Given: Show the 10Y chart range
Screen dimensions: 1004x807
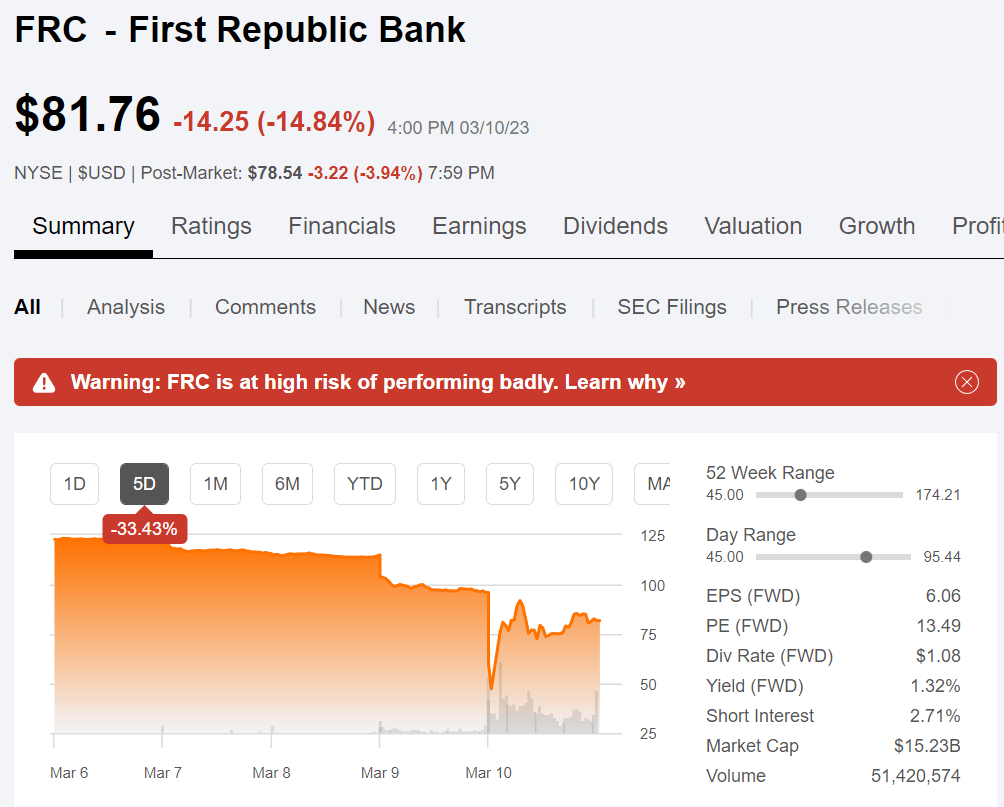Looking at the screenshot, I should pos(584,484).
